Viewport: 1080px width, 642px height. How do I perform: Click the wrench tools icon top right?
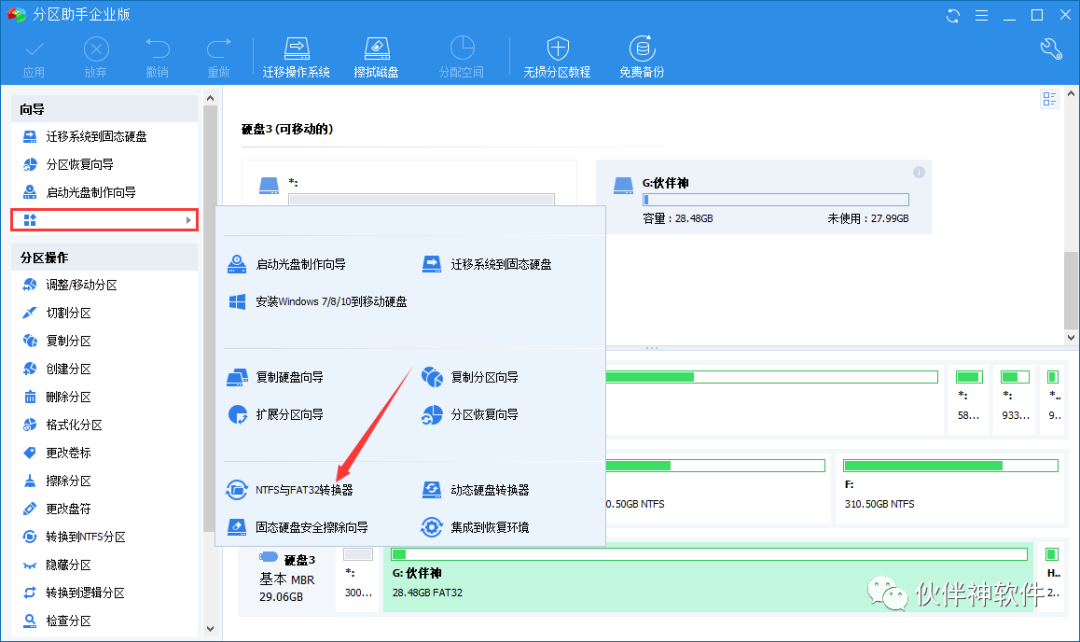1050,47
